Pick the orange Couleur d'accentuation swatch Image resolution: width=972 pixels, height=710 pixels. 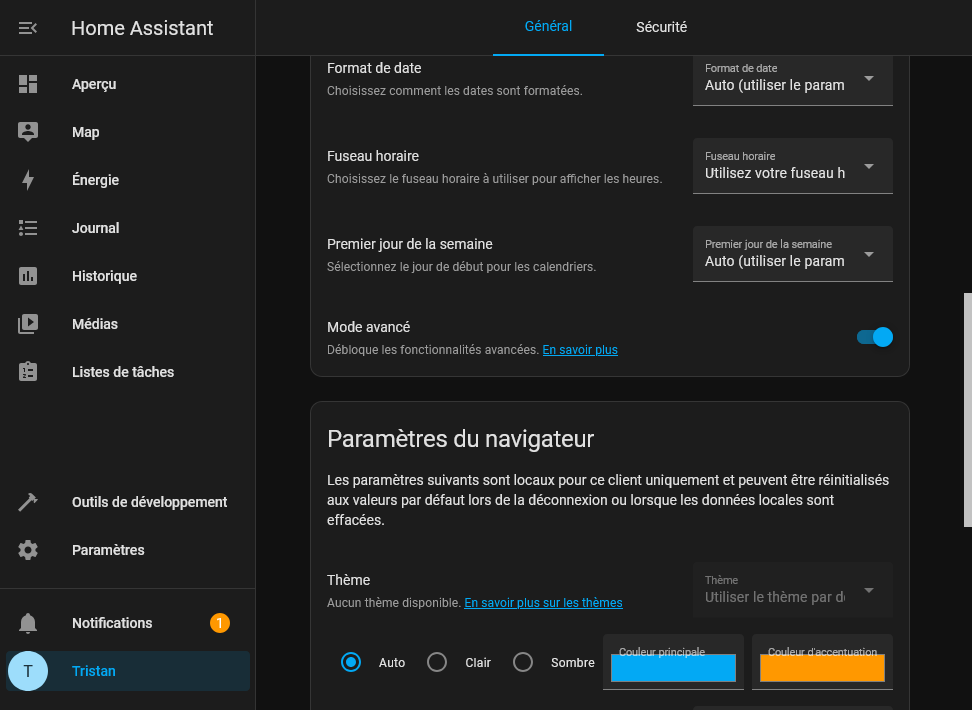822,668
